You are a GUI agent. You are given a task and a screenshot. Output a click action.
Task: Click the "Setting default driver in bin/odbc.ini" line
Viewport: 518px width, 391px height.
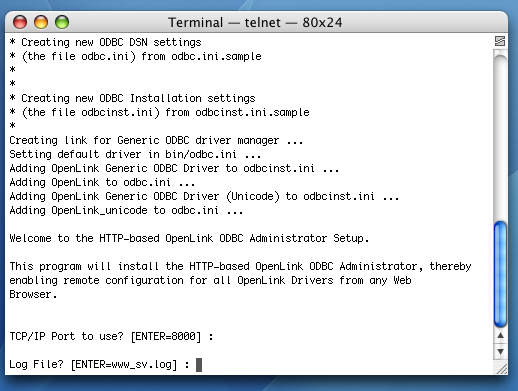135,154
